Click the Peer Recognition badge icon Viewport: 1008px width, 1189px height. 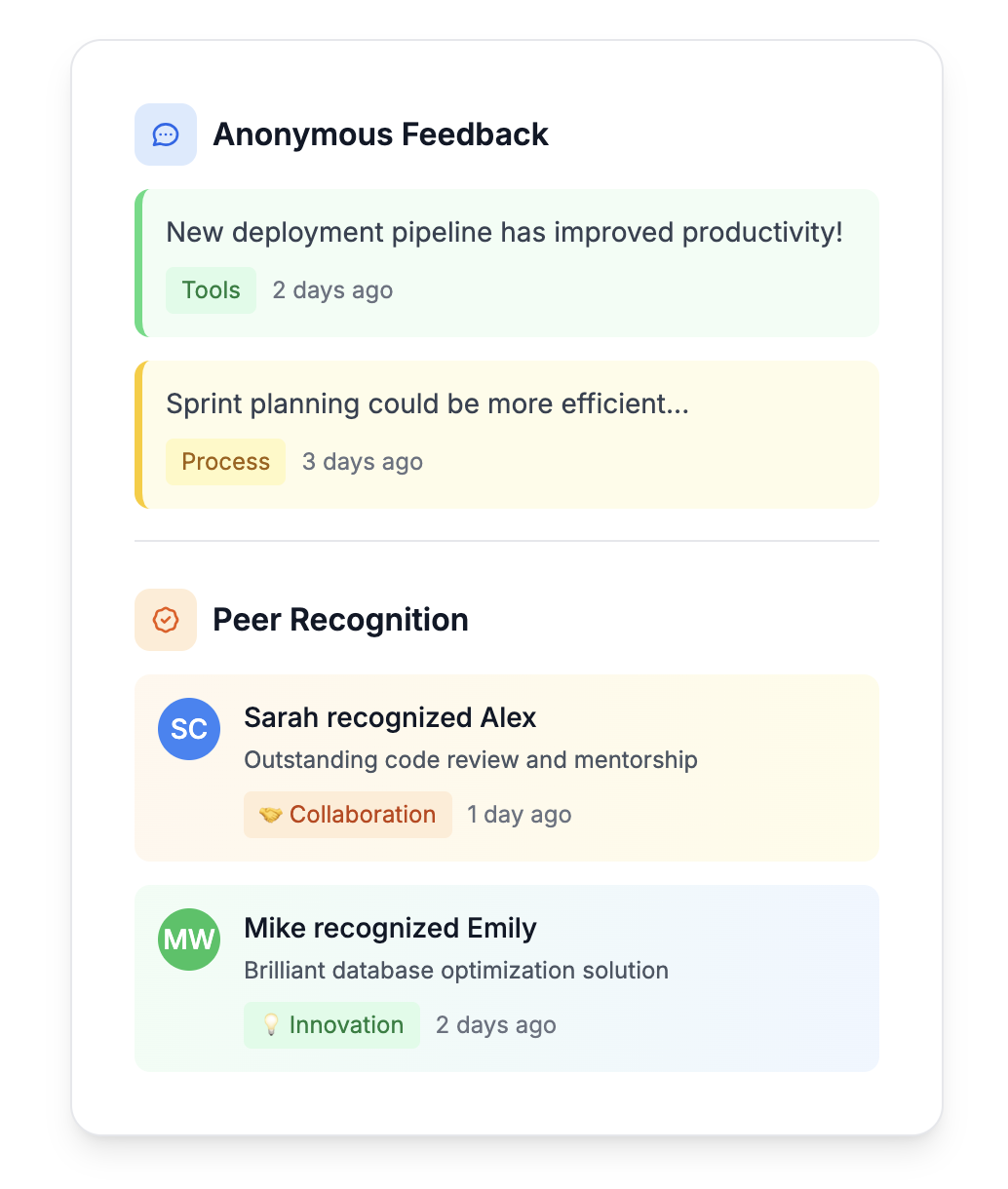(166, 620)
